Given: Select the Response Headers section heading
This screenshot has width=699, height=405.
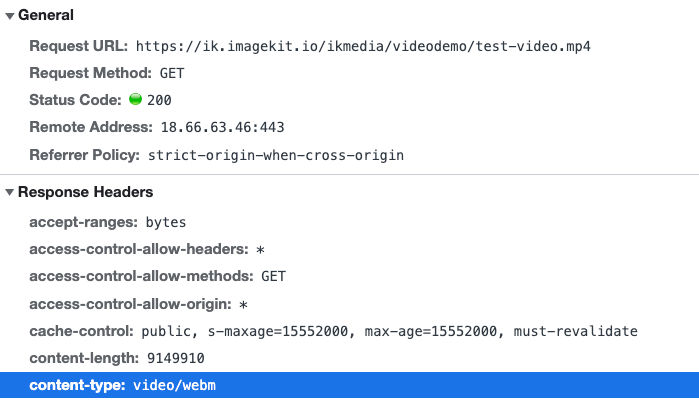Looking at the screenshot, I should pos(86,192).
